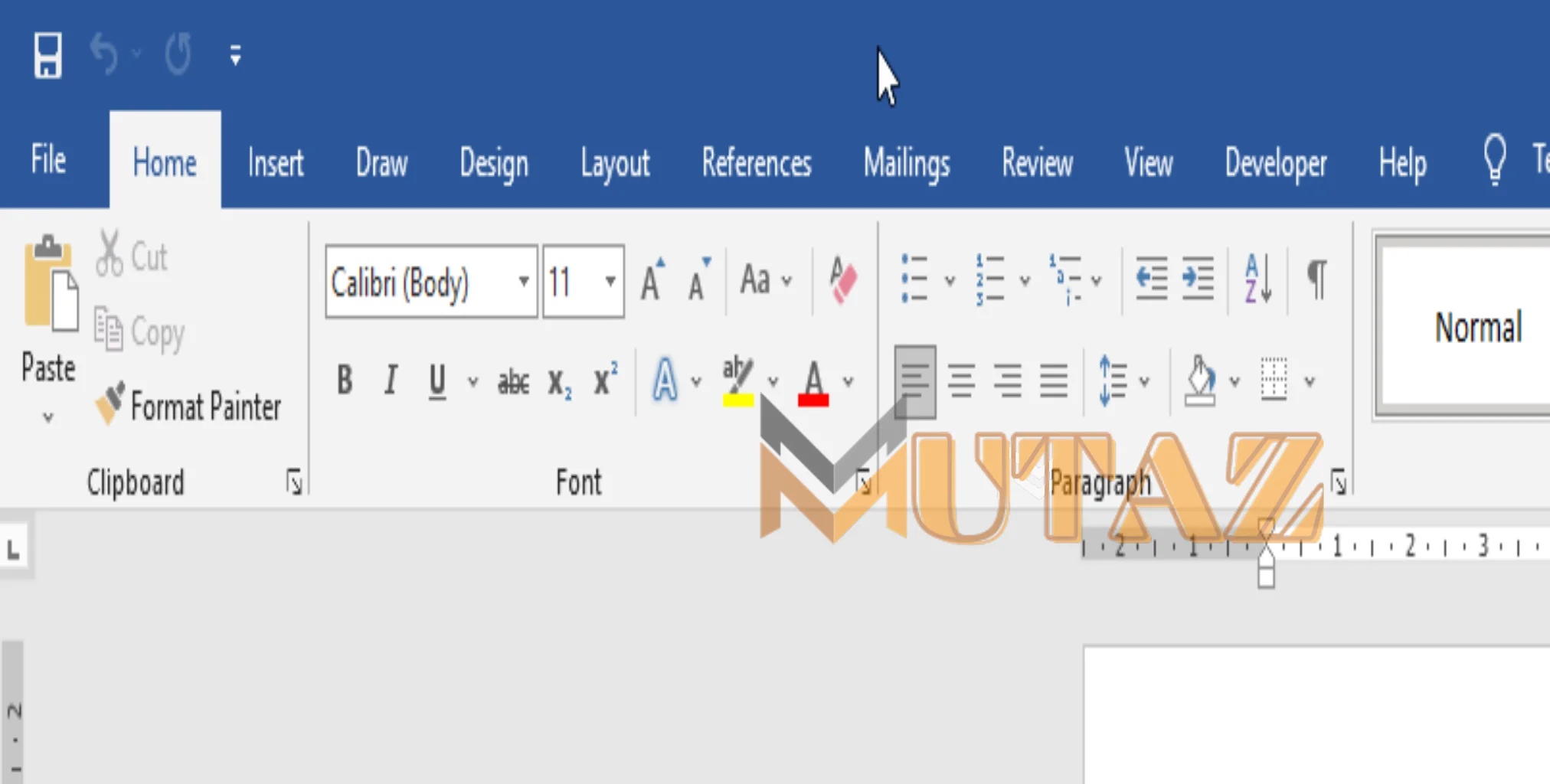
Task: Click the Save icon in Quick Access Toolbar
Action: [47, 55]
